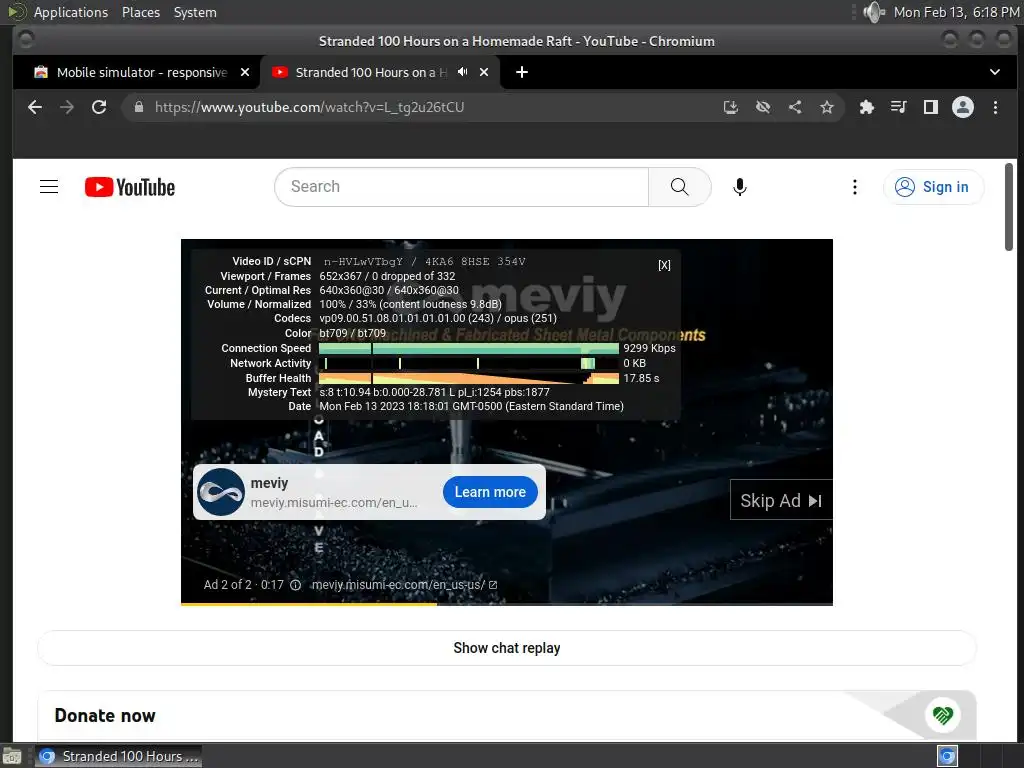Bookmark this page with the star
The width and height of the screenshot is (1024, 768).
(827, 107)
